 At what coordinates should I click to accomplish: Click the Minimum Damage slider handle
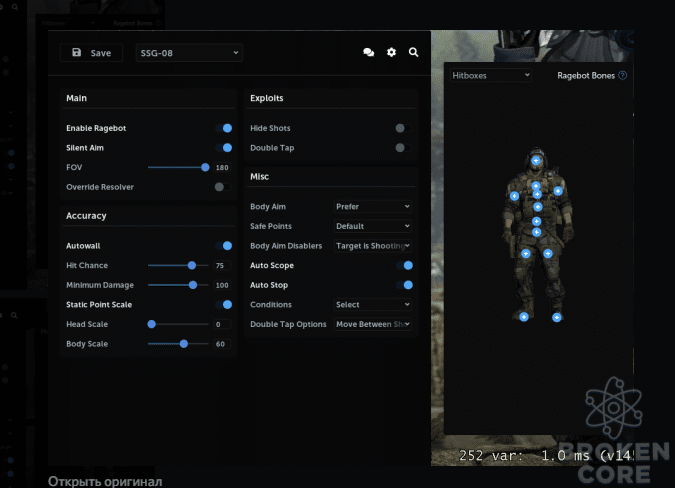tap(193, 285)
